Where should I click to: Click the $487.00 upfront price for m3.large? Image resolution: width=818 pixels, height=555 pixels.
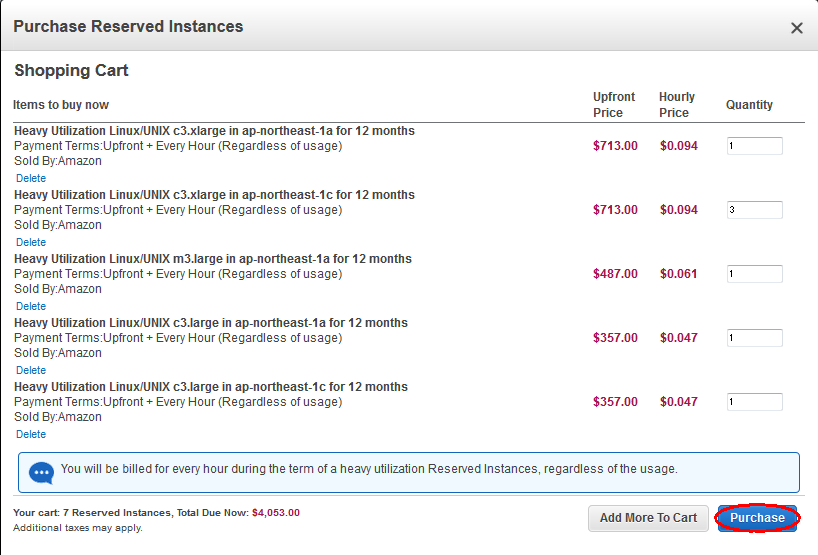615,274
